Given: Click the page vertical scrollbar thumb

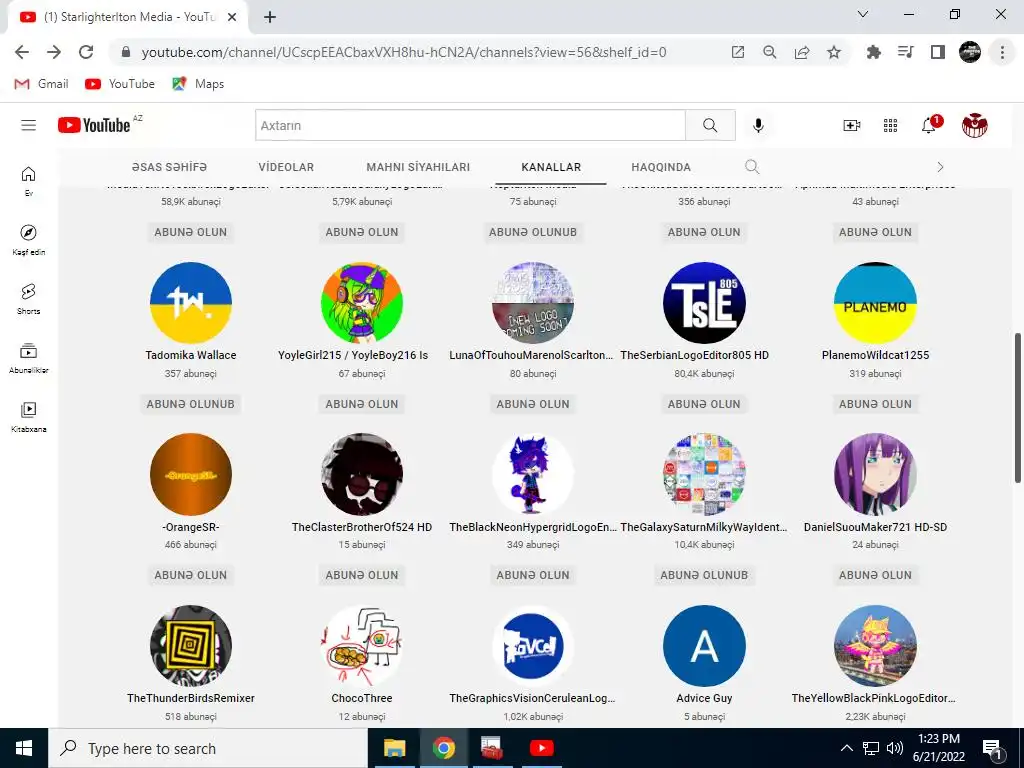Looking at the screenshot, I should [1017, 408].
